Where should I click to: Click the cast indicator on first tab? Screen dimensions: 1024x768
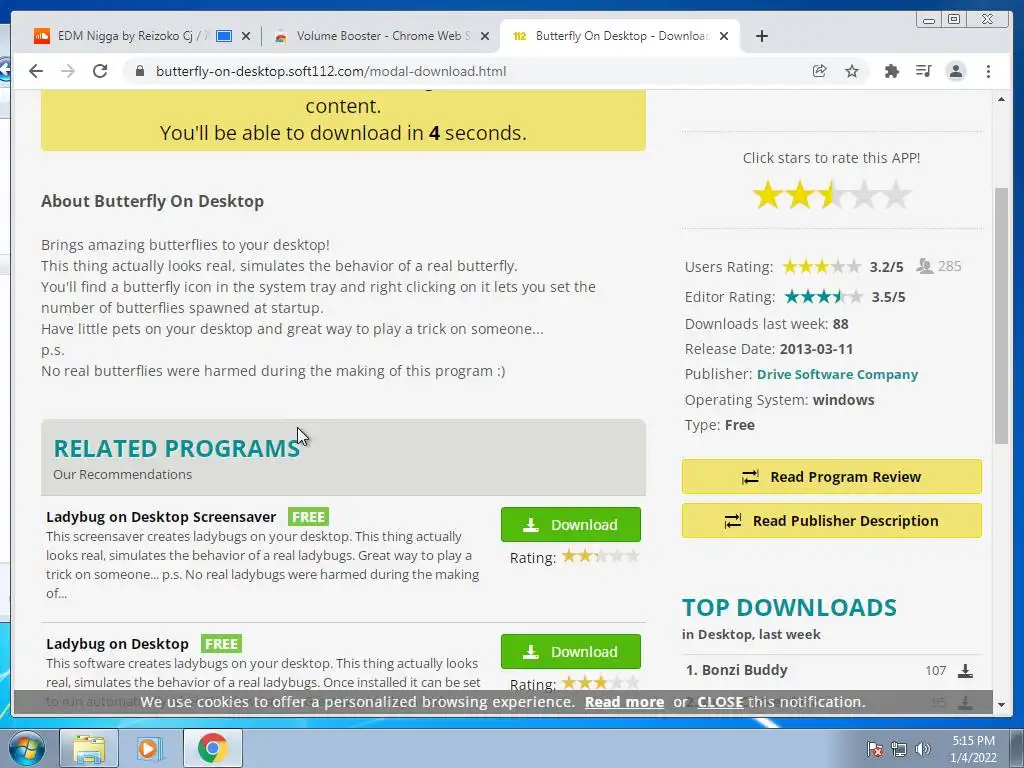(x=224, y=36)
